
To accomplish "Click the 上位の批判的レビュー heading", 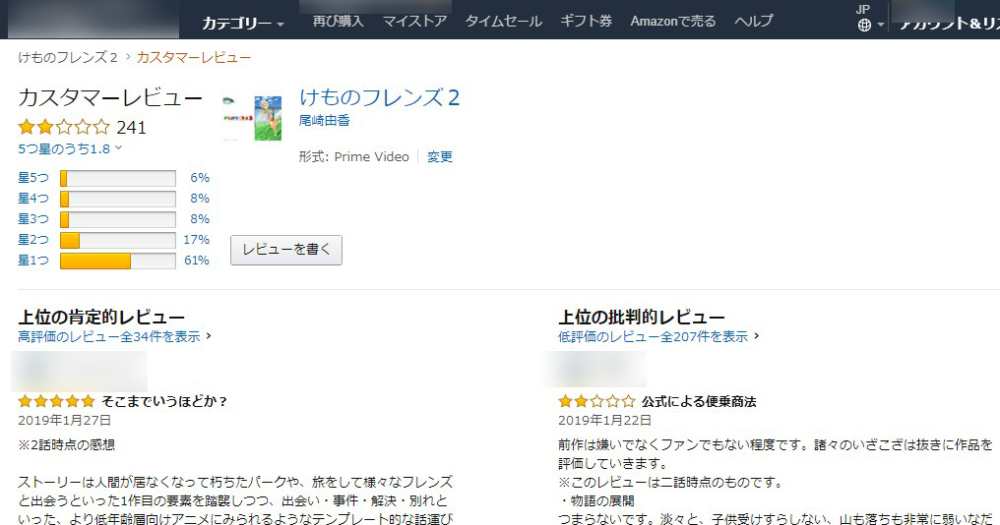I will pos(642,317).
